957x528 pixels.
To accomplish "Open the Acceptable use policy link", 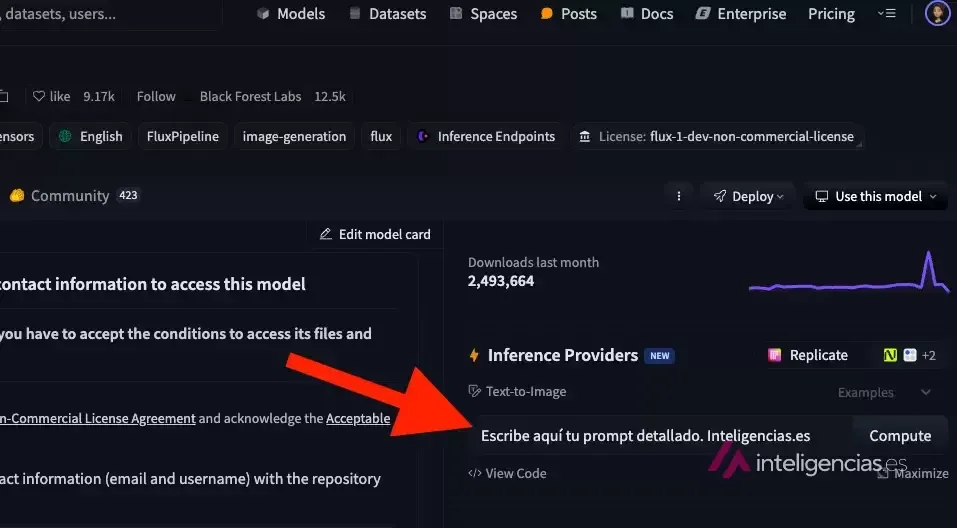I will click(x=358, y=418).
